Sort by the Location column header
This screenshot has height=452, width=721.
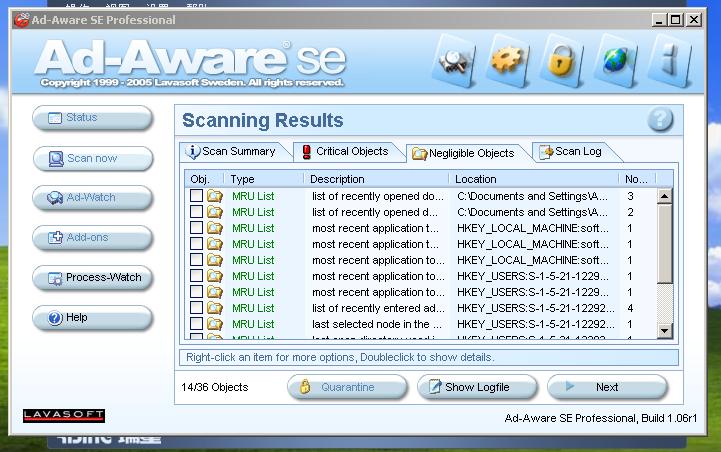pos(534,179)
